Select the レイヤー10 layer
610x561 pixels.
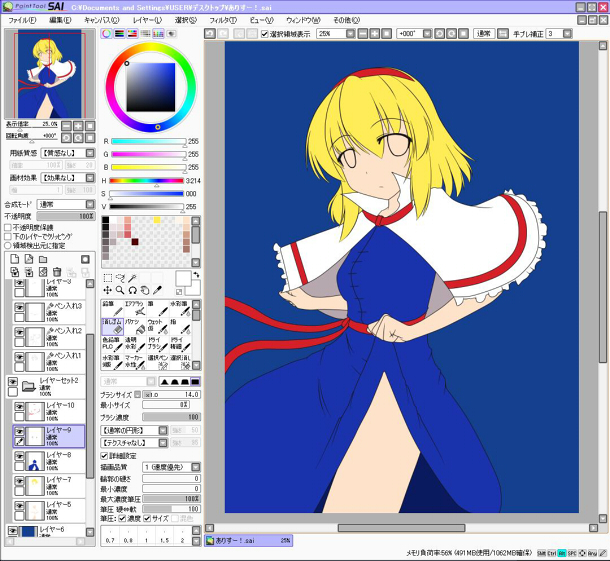click(49, 411)
